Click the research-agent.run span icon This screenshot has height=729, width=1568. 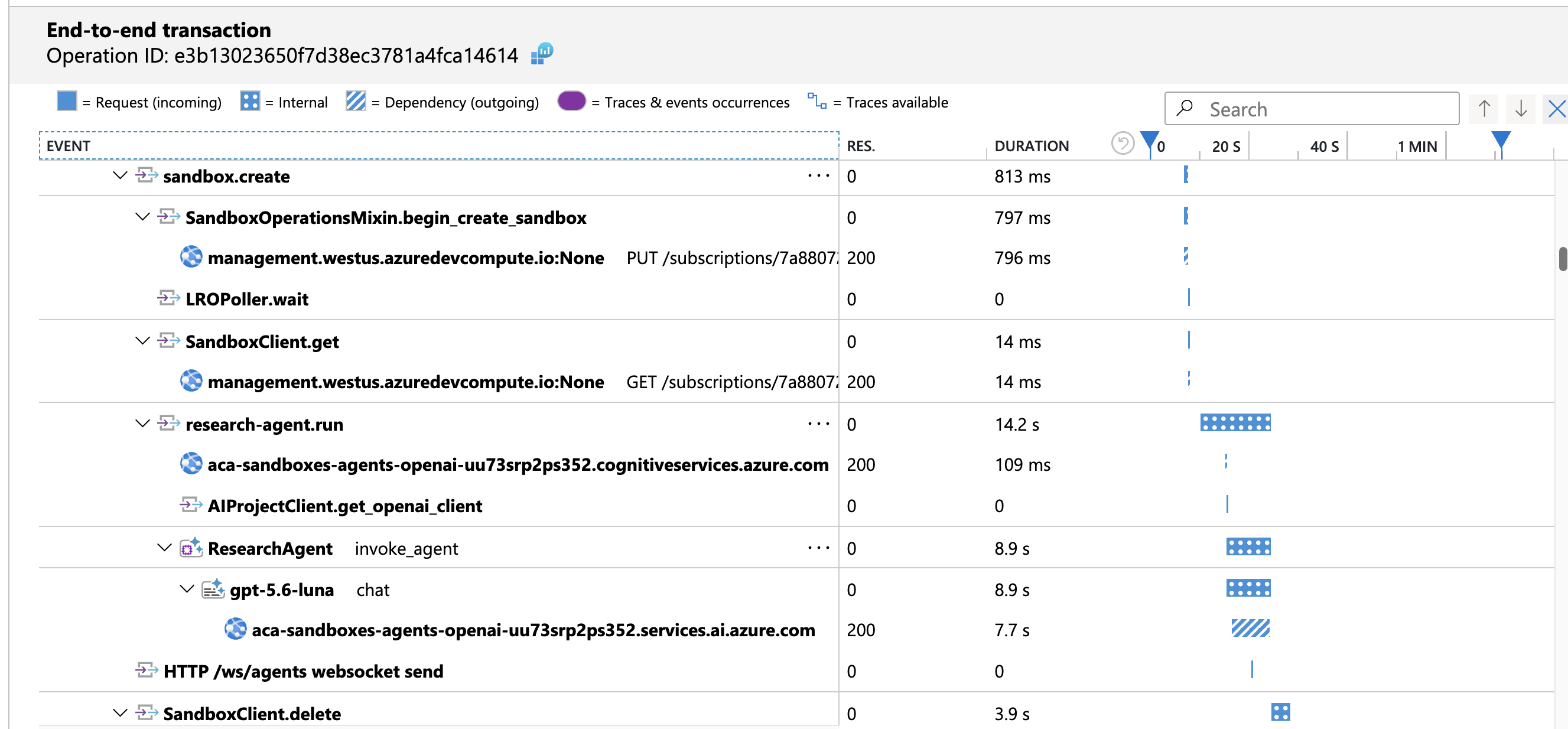click(x=168, y=424)
